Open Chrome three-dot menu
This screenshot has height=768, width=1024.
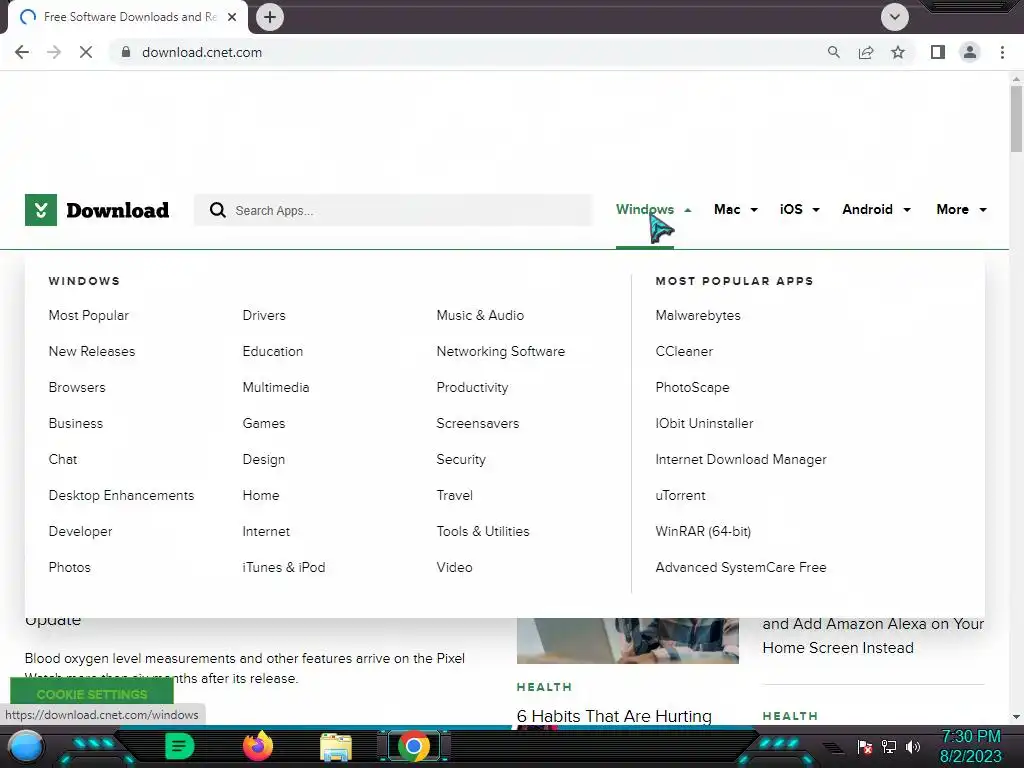click(x=1002, y=52)
